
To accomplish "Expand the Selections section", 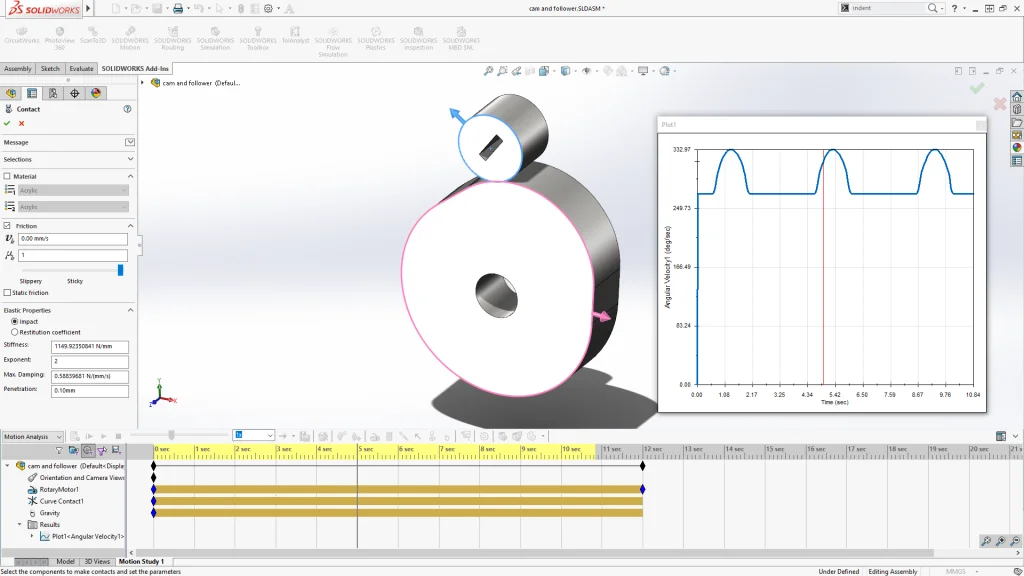I will click(x=130, y=159).
